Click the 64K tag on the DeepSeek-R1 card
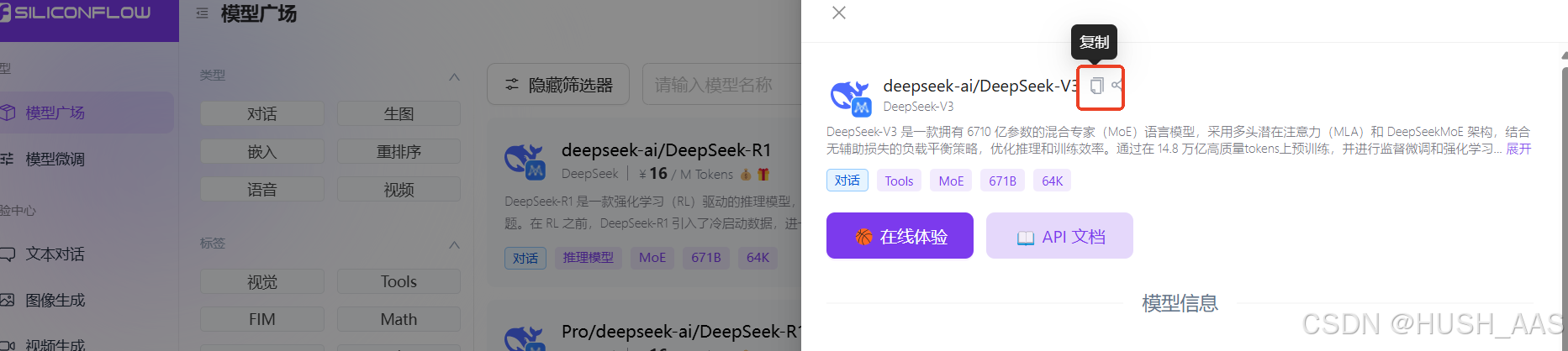Screen dimensions: 1568x351 pyautogui.click(x=758, y=258)
